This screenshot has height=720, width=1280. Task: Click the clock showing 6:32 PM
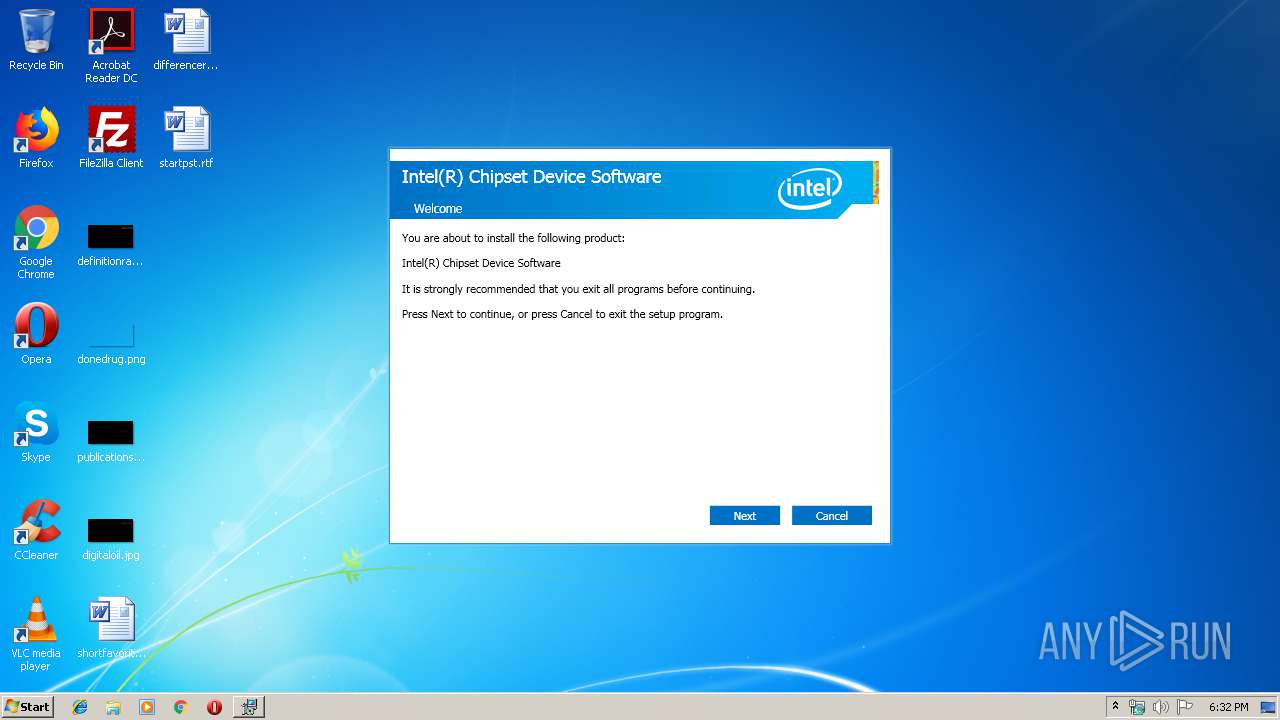click(x=1228, y=707)
